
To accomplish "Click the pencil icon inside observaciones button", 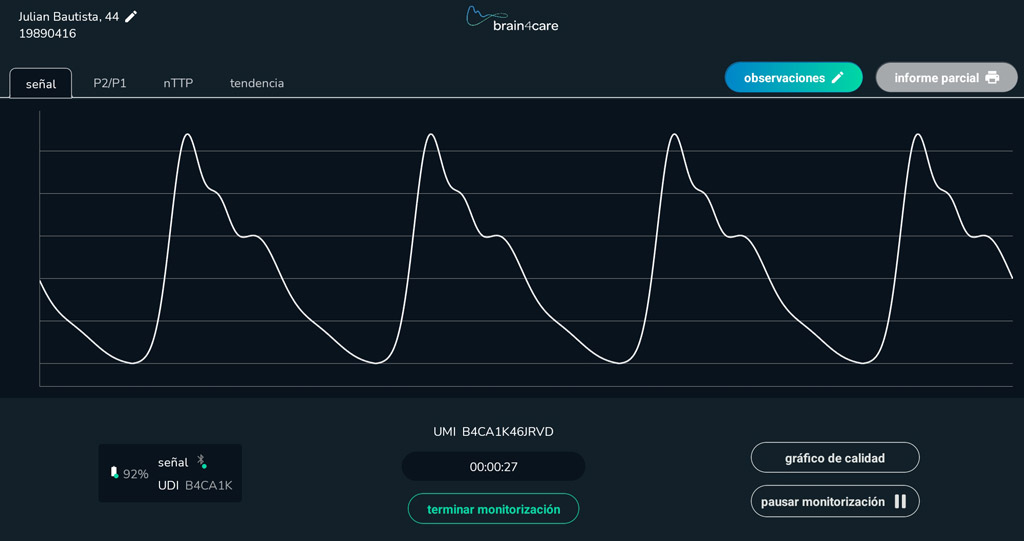I will click(x=838, y=78).
